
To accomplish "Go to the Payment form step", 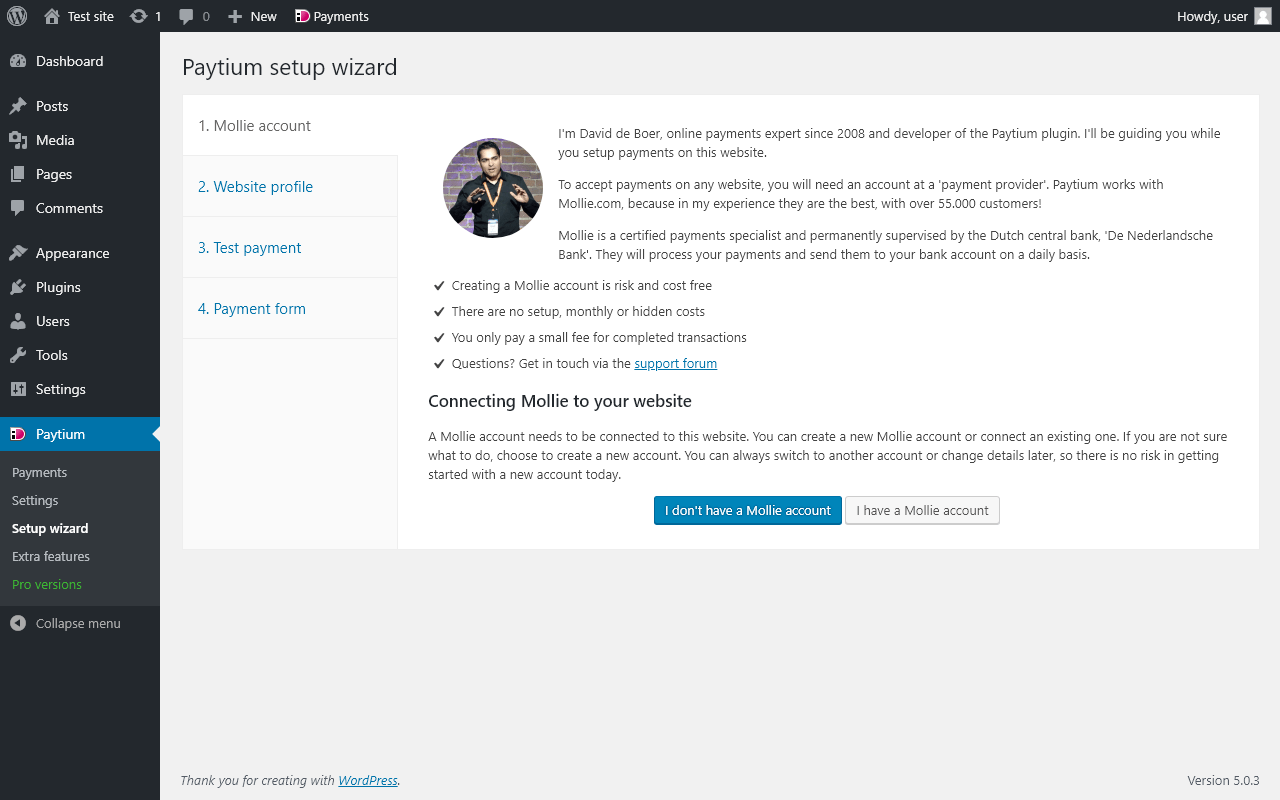I will coord(252,309).
